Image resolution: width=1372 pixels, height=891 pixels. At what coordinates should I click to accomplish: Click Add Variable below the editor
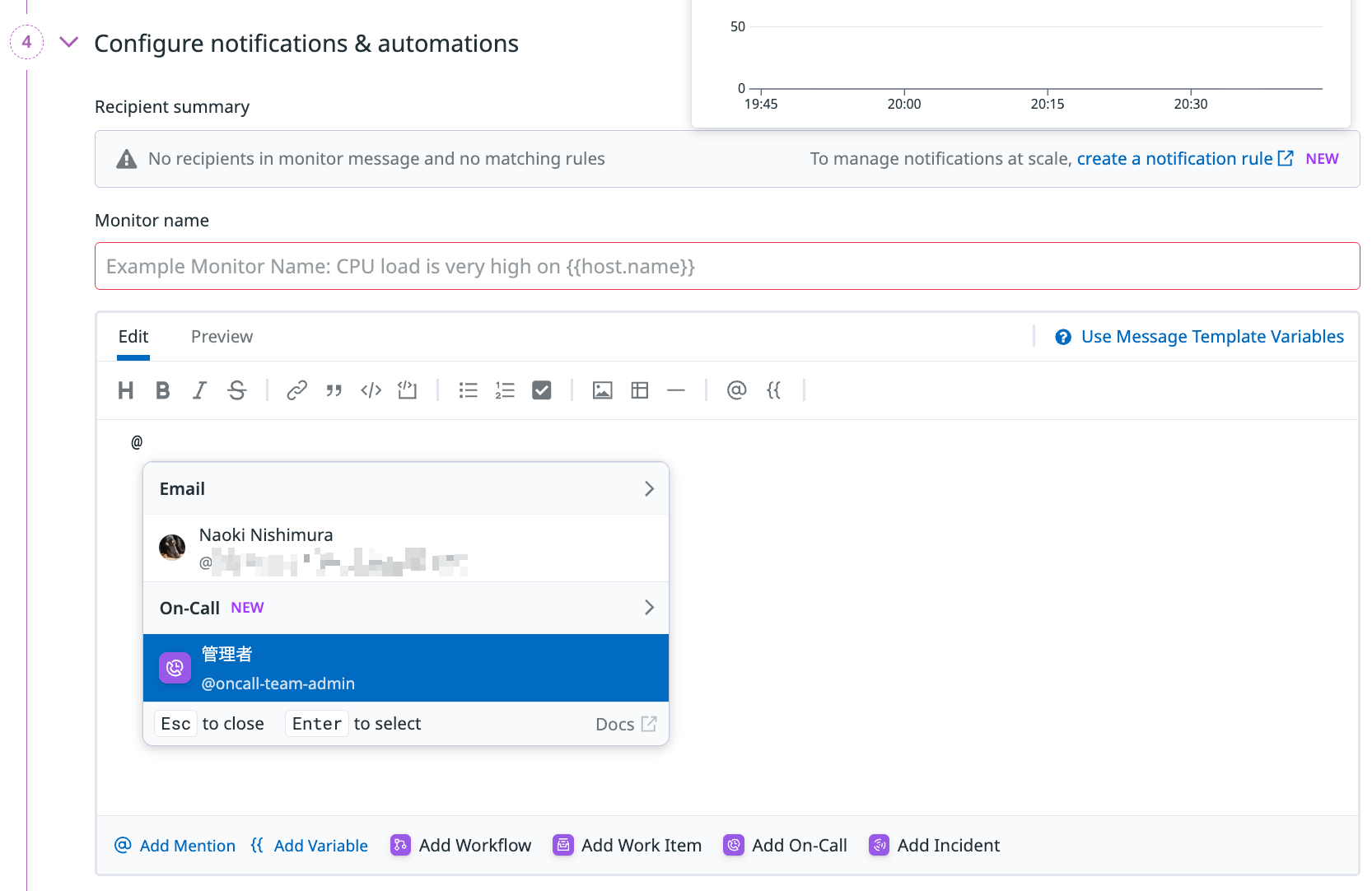coord(309,846)
